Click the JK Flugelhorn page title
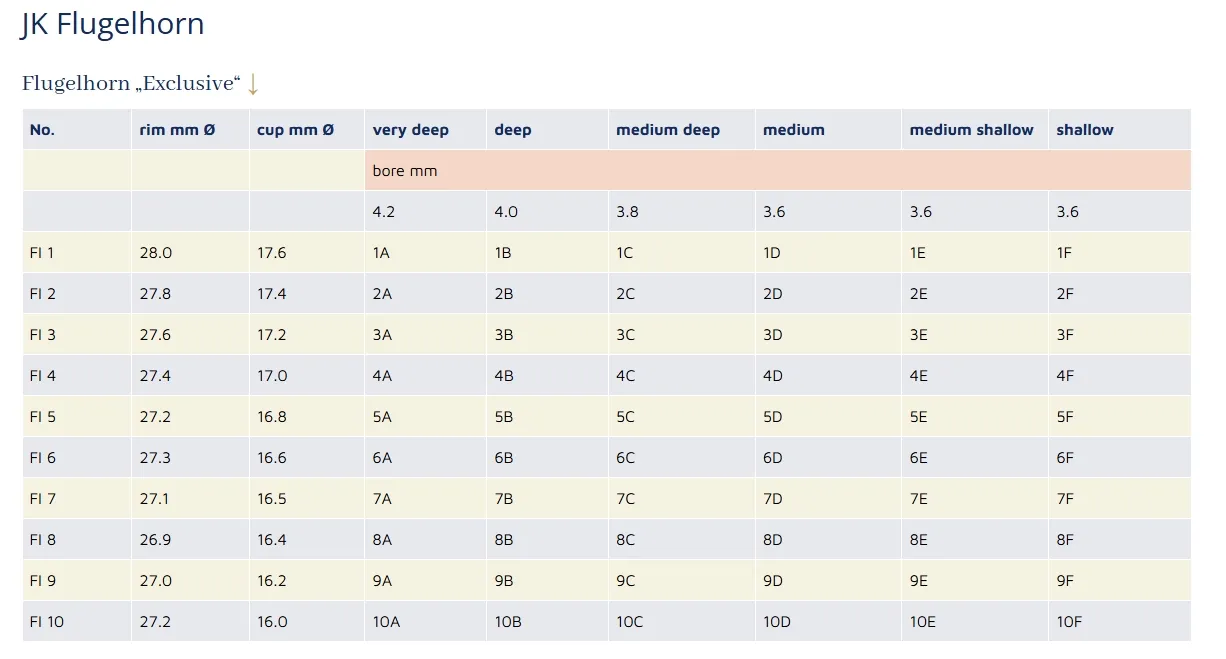 tap(112, 23)
